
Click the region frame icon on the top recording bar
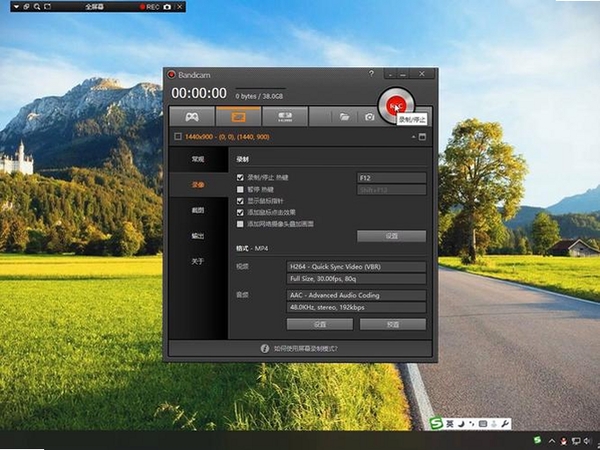[x=47, y=7]
